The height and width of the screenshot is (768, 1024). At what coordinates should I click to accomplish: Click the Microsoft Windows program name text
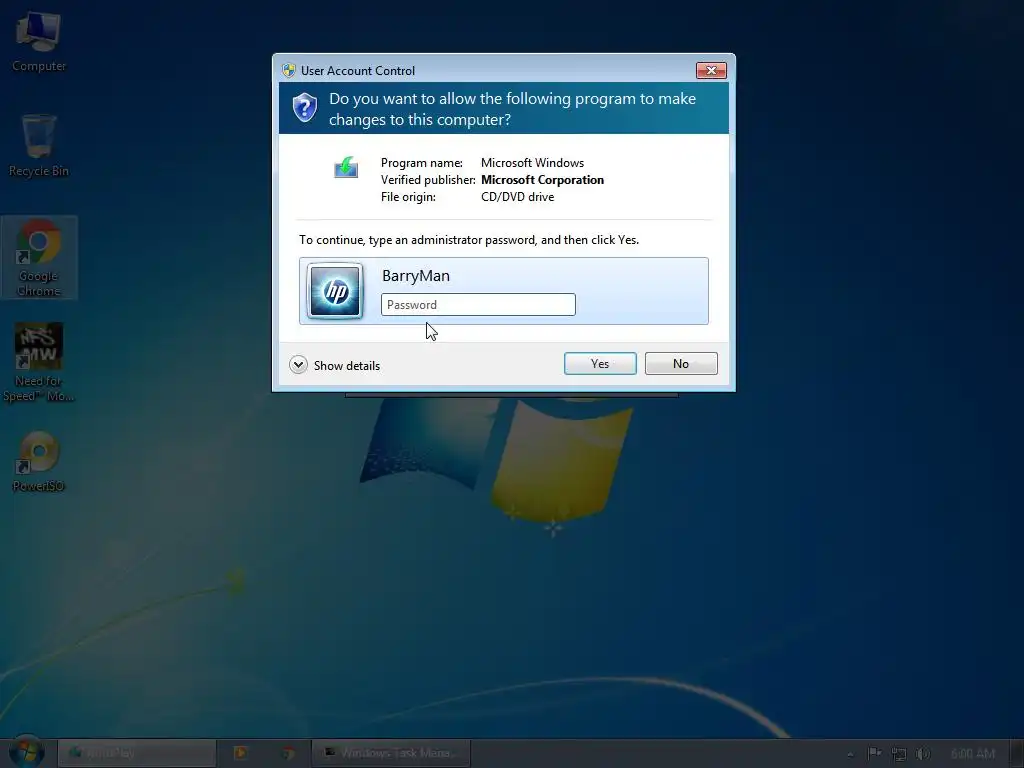pos(532,163)
